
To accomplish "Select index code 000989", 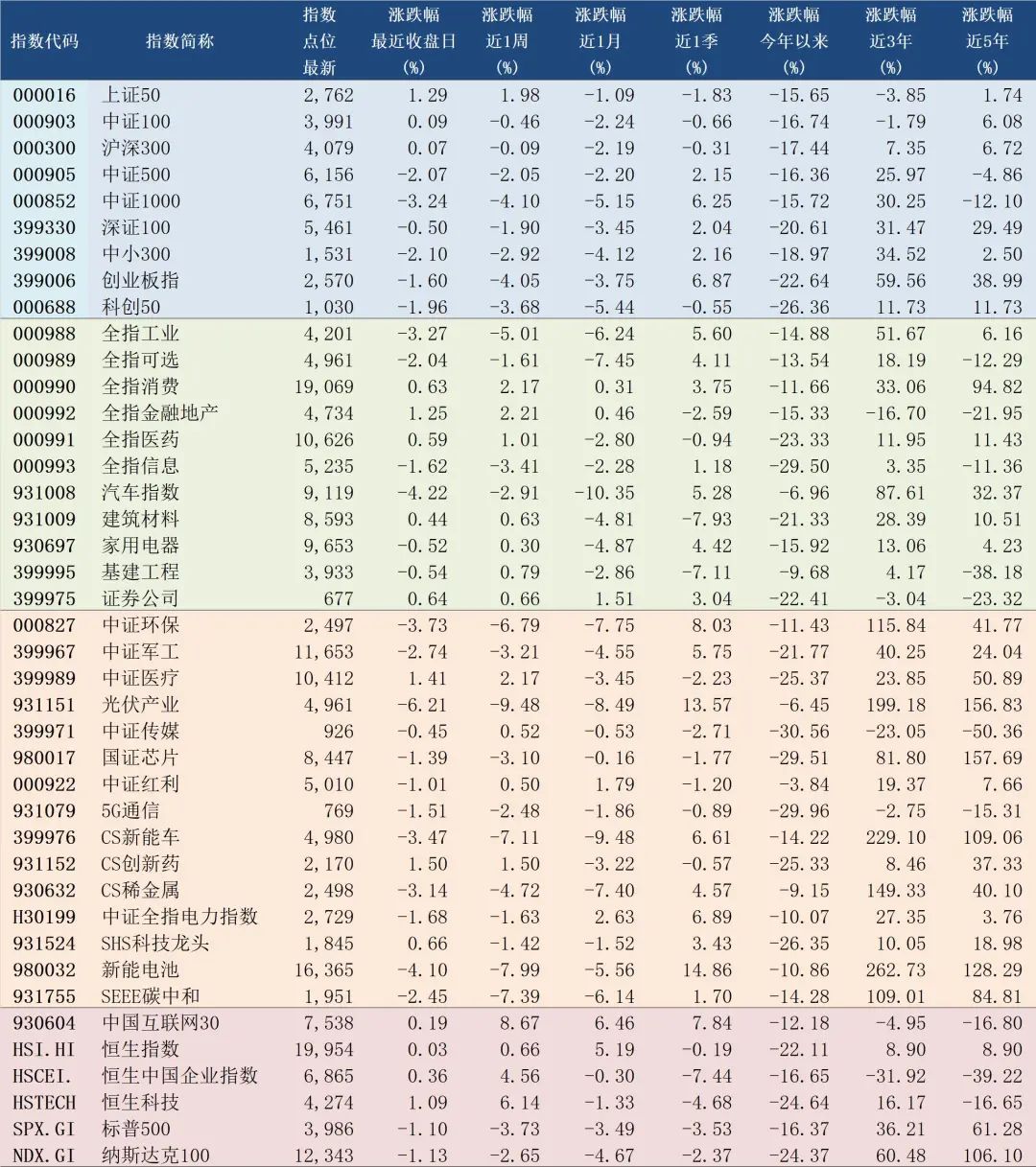I will 44,361.
